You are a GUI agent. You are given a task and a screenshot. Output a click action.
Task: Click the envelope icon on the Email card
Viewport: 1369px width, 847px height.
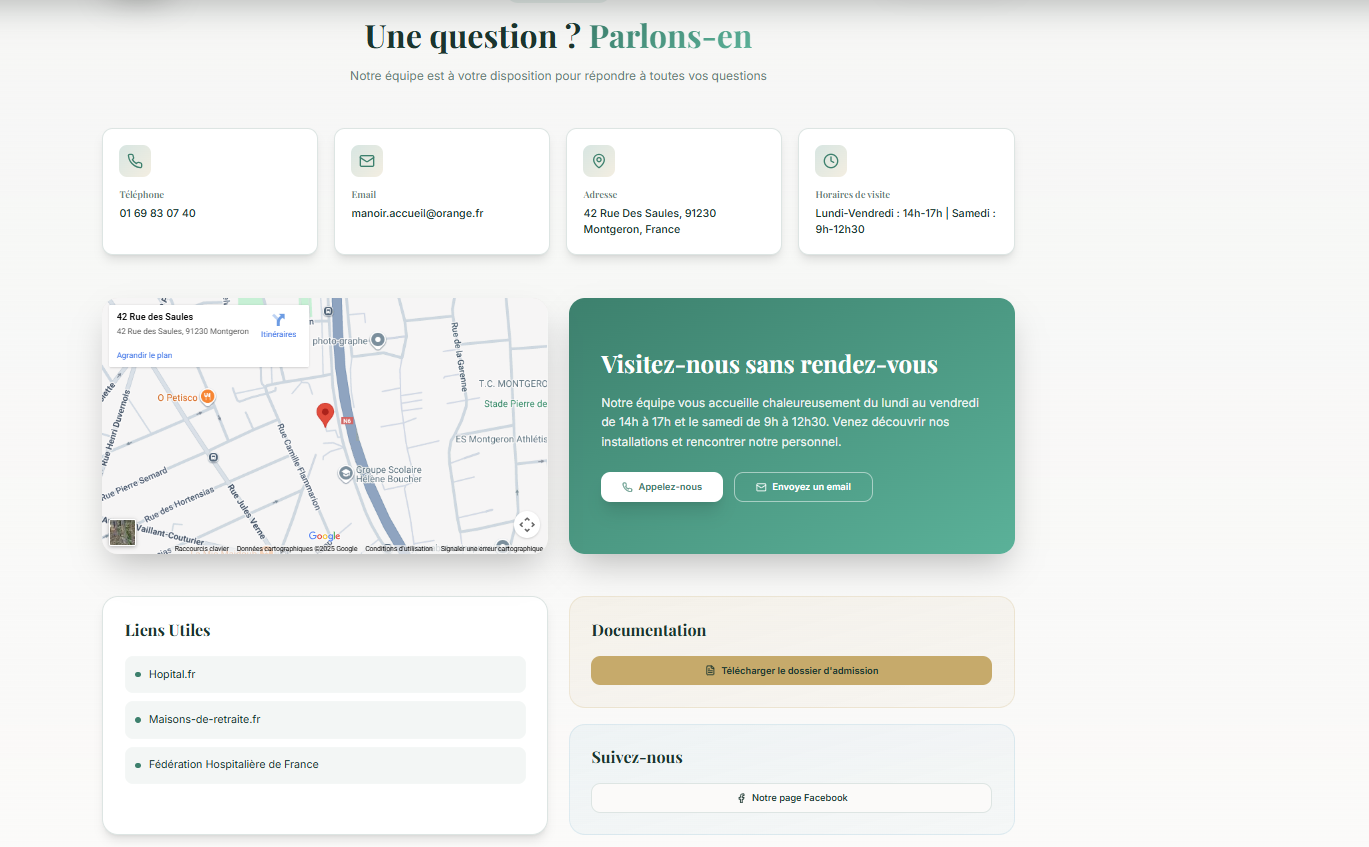pos(366,160)
